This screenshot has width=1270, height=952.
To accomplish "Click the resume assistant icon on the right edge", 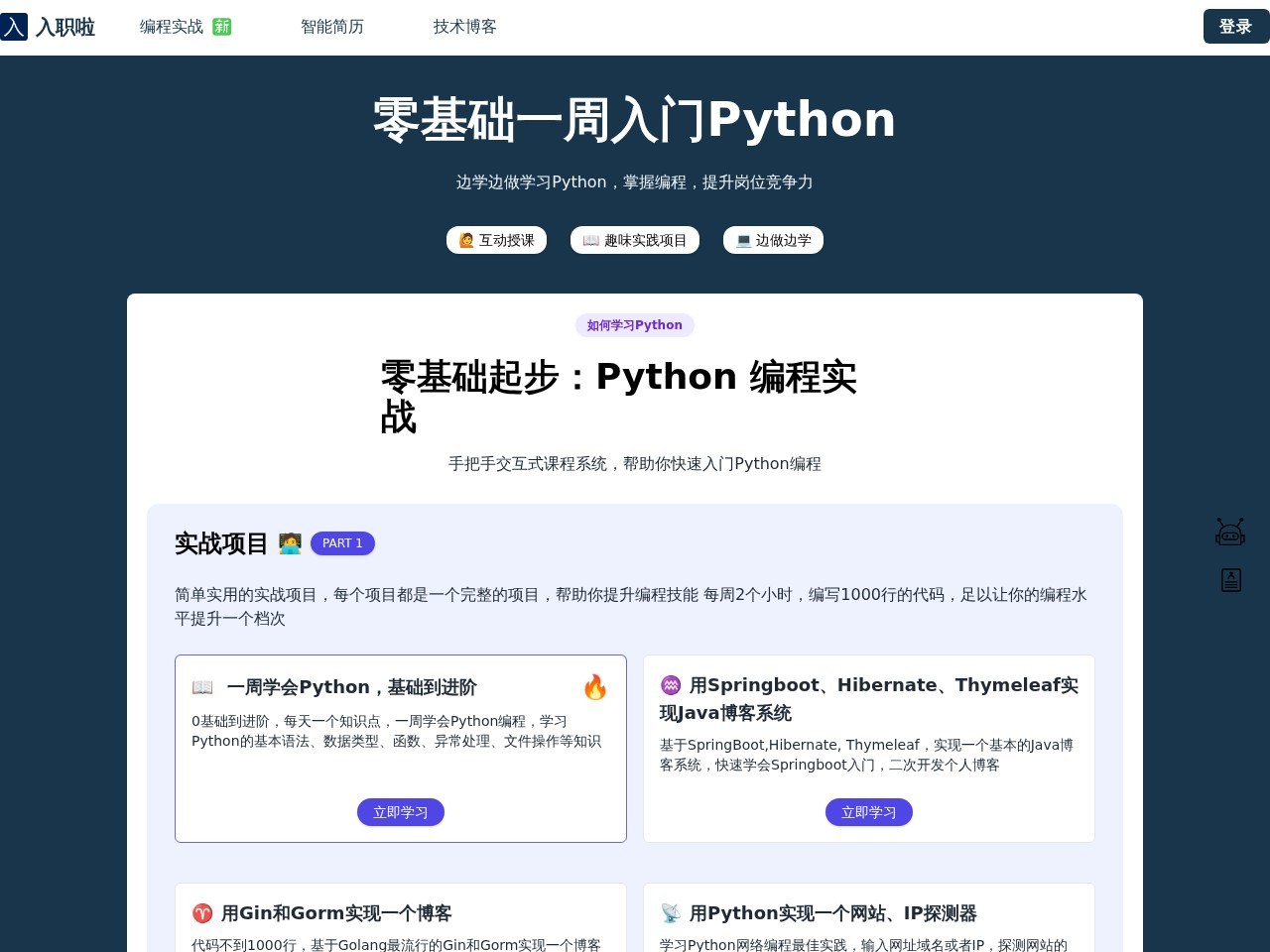I will 1230,580.
